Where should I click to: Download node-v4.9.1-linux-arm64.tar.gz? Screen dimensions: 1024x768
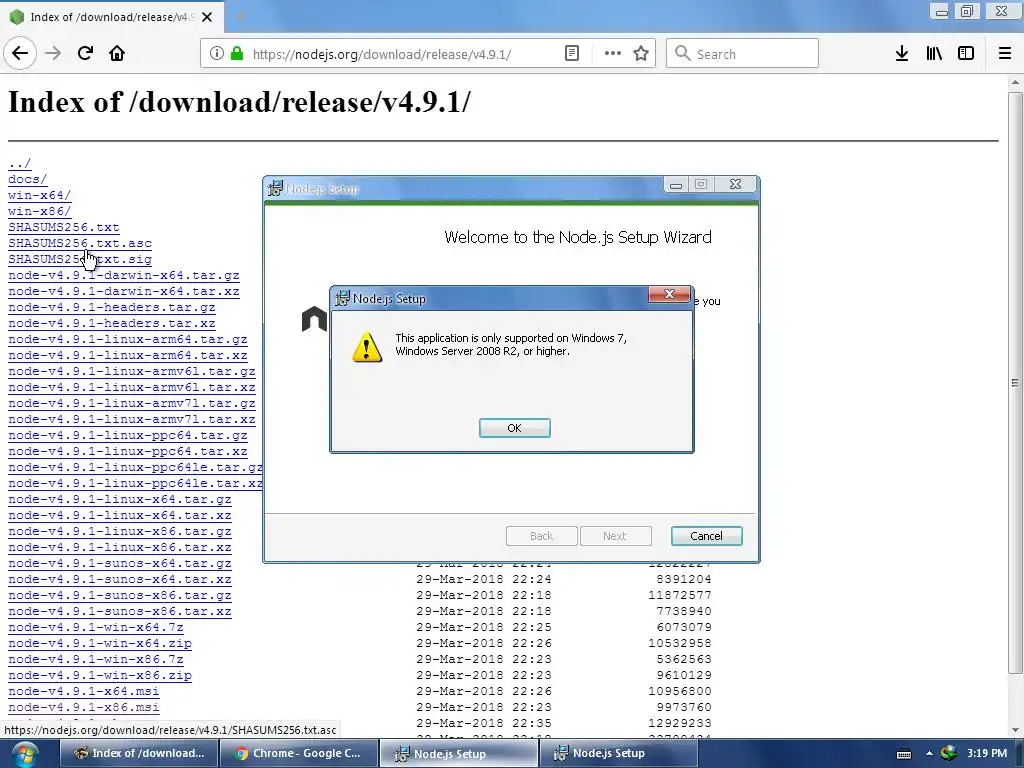click(x=127, y=340)
